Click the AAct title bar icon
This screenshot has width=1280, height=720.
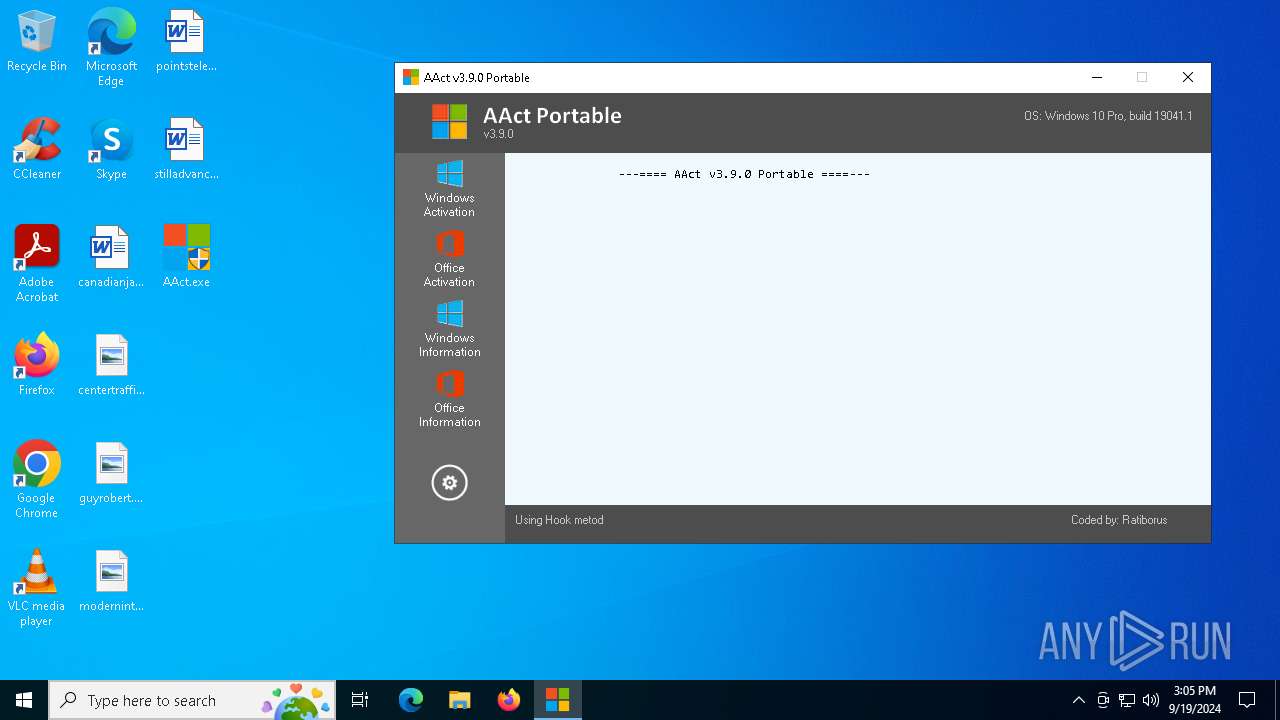(410, 77)
